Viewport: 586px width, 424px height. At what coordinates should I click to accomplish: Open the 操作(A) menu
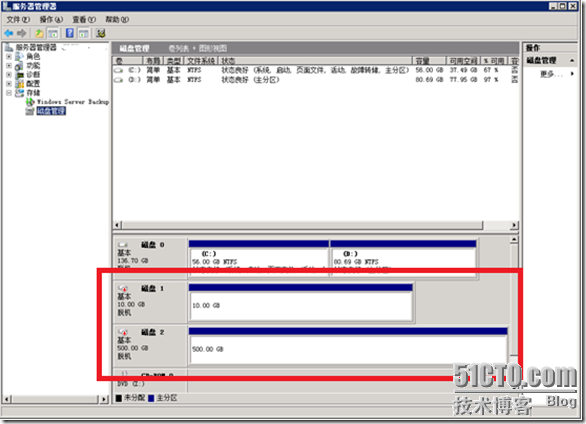pyautogui.click(x=51, y=19)
